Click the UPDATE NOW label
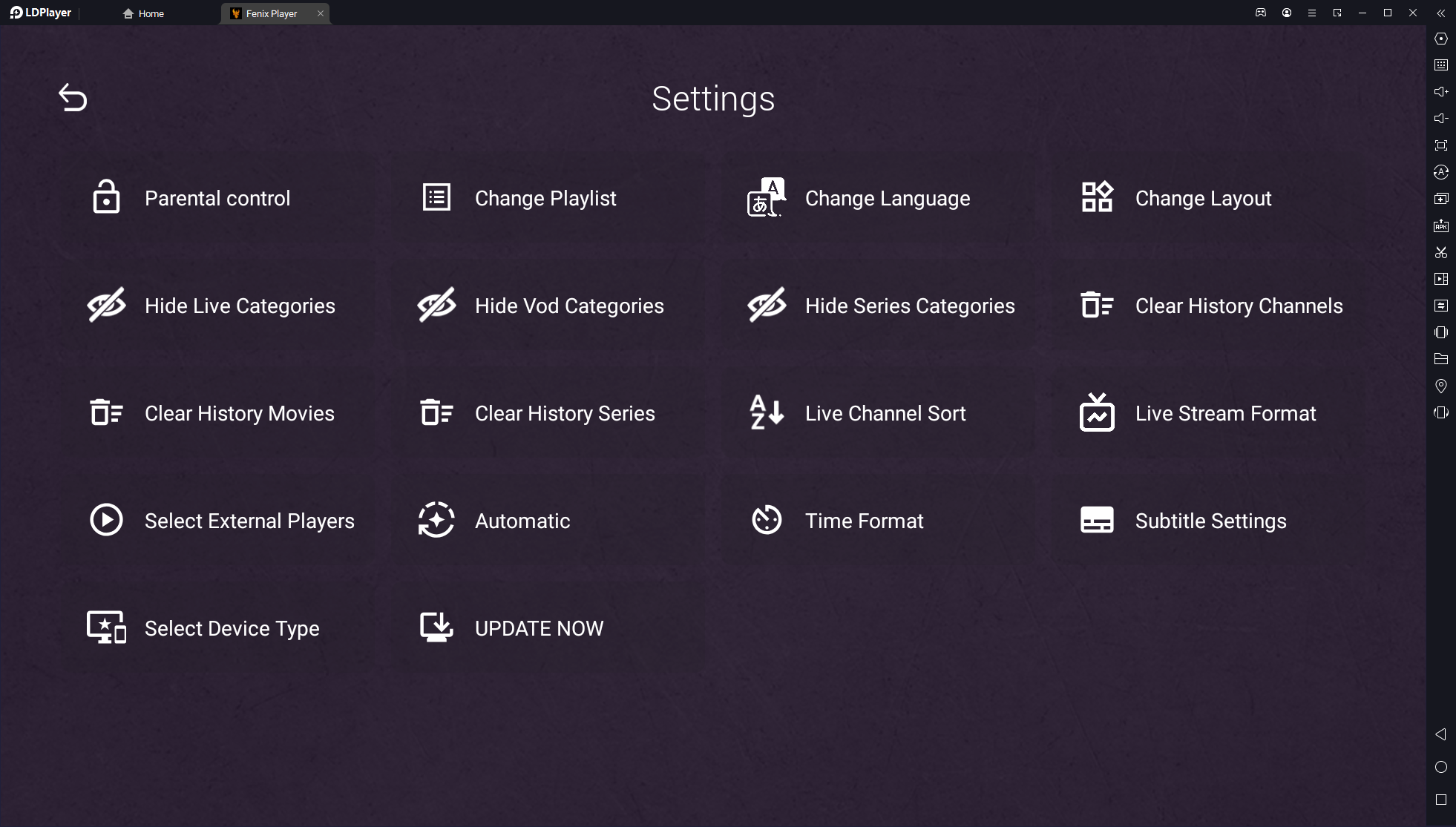Image resolution: width=1456 pixels, height=827 pixels. point(539,628)
